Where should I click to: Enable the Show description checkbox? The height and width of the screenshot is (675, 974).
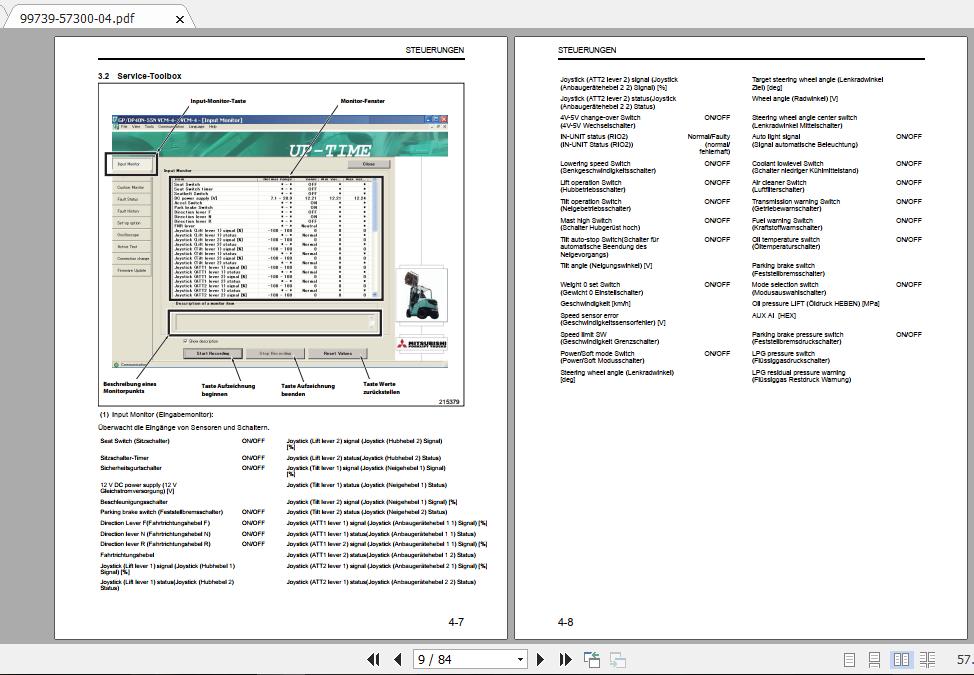(x=185, y=340)
